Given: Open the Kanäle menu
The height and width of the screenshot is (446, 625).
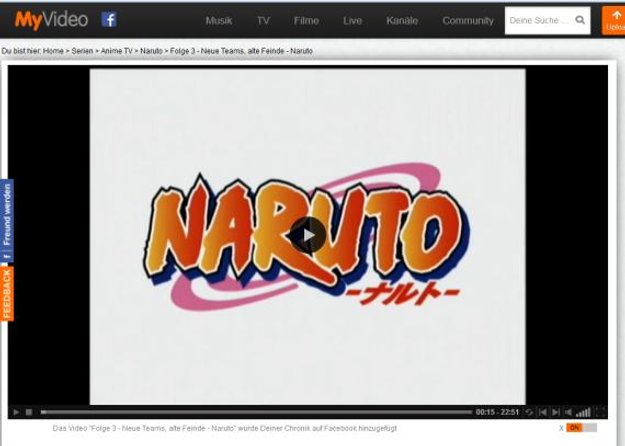Looking at the screenshot, I should pos(402,20).
